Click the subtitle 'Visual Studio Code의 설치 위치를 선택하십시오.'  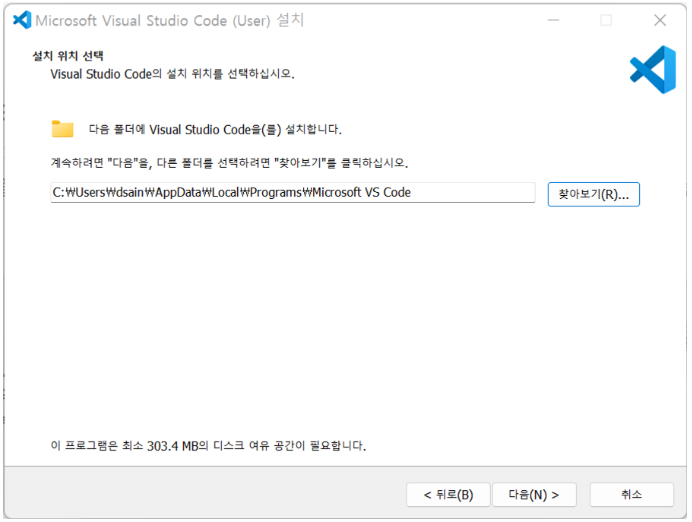point(172,74)
